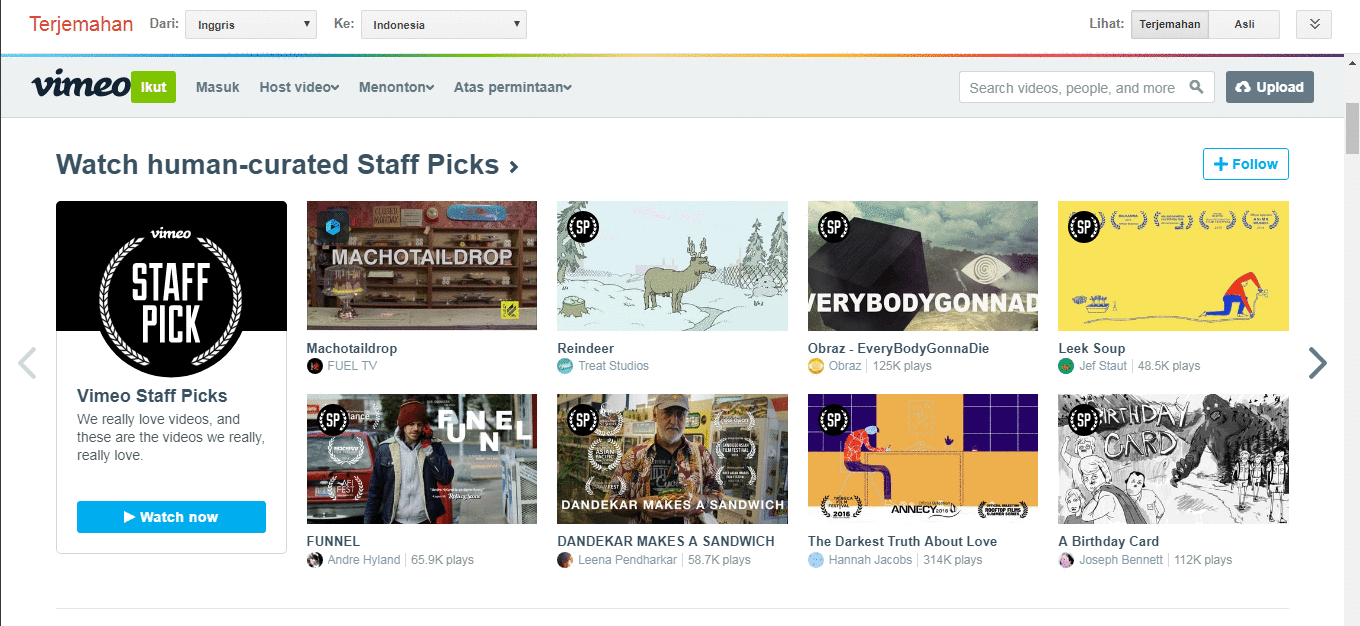
Task: Click the Hannah Jacobs name link
Action: (870, 560)
